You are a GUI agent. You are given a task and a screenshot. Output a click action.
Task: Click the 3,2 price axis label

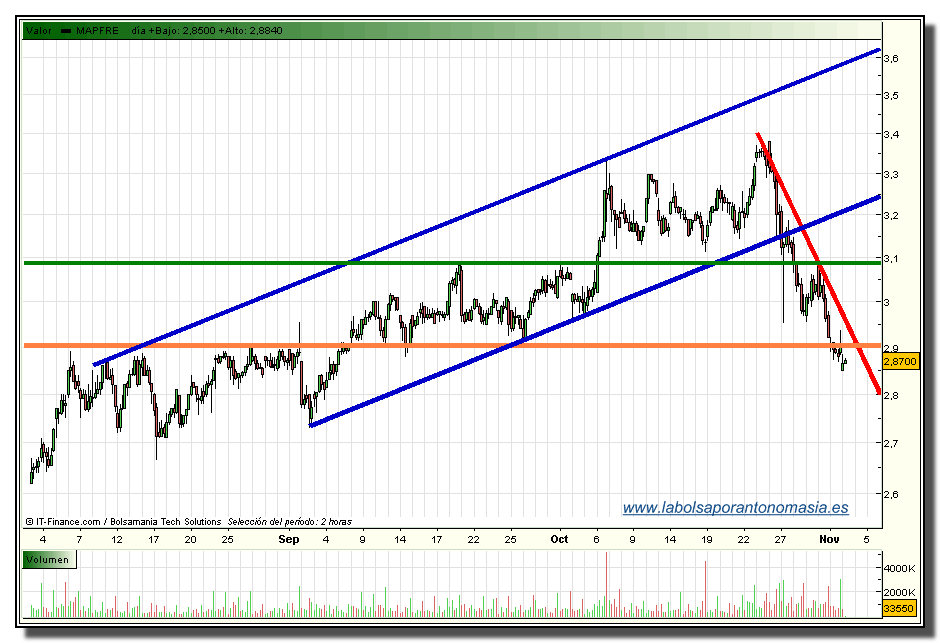(891, 216)
